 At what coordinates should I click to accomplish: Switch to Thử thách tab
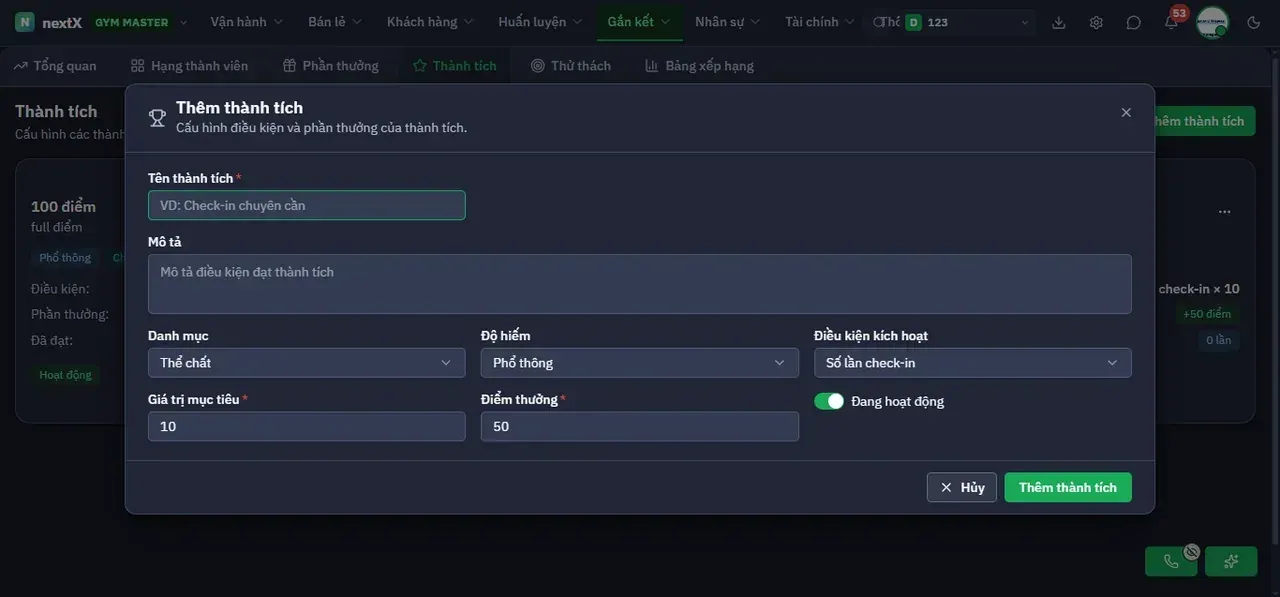(571, 66)
